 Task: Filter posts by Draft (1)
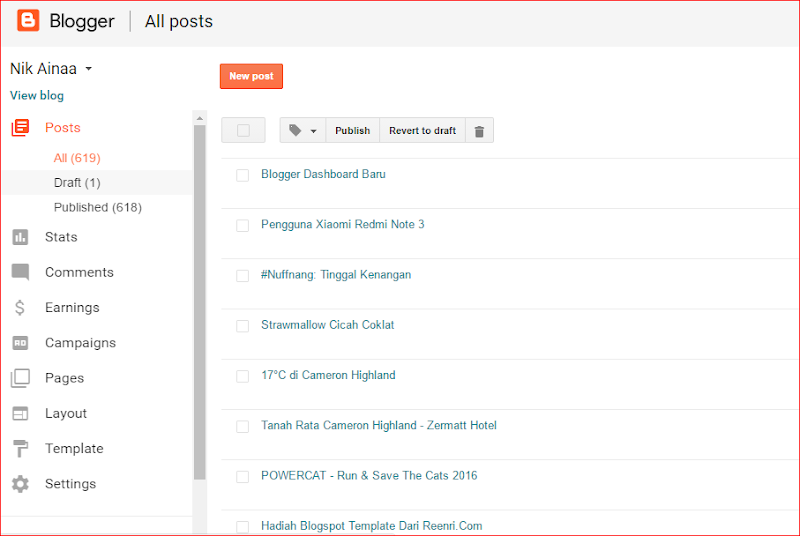(x=77, y=183)
